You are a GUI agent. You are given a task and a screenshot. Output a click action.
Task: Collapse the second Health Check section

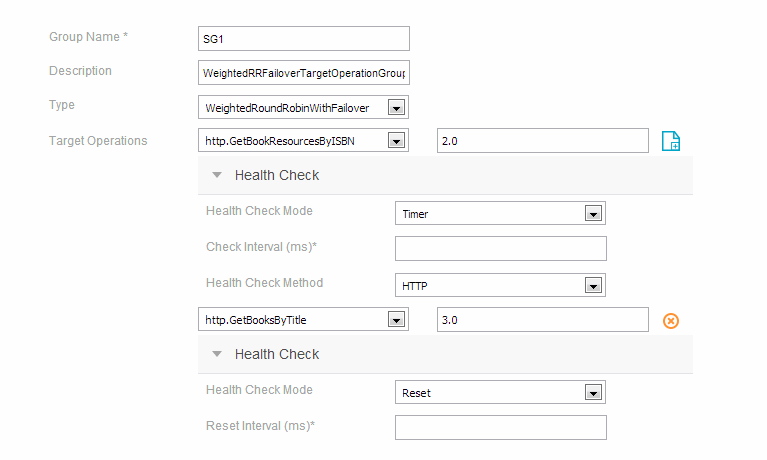tap(217, 354)
